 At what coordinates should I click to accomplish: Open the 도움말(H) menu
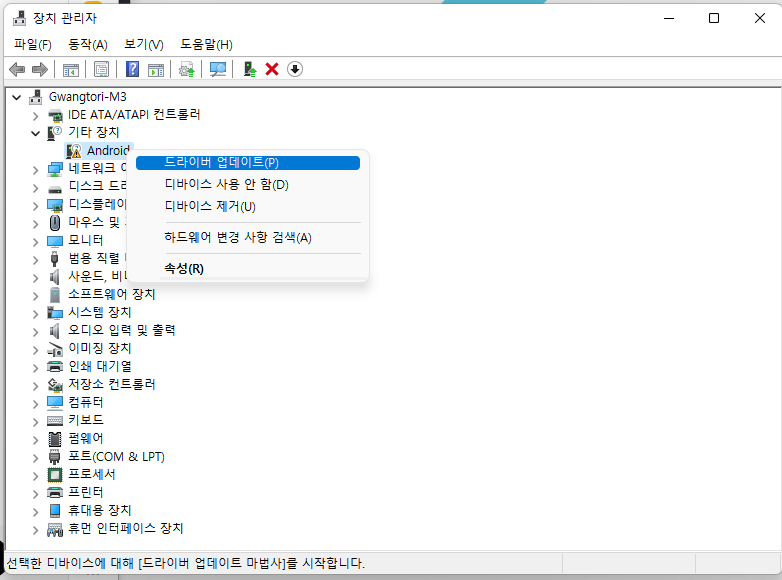tap(206, 45)
